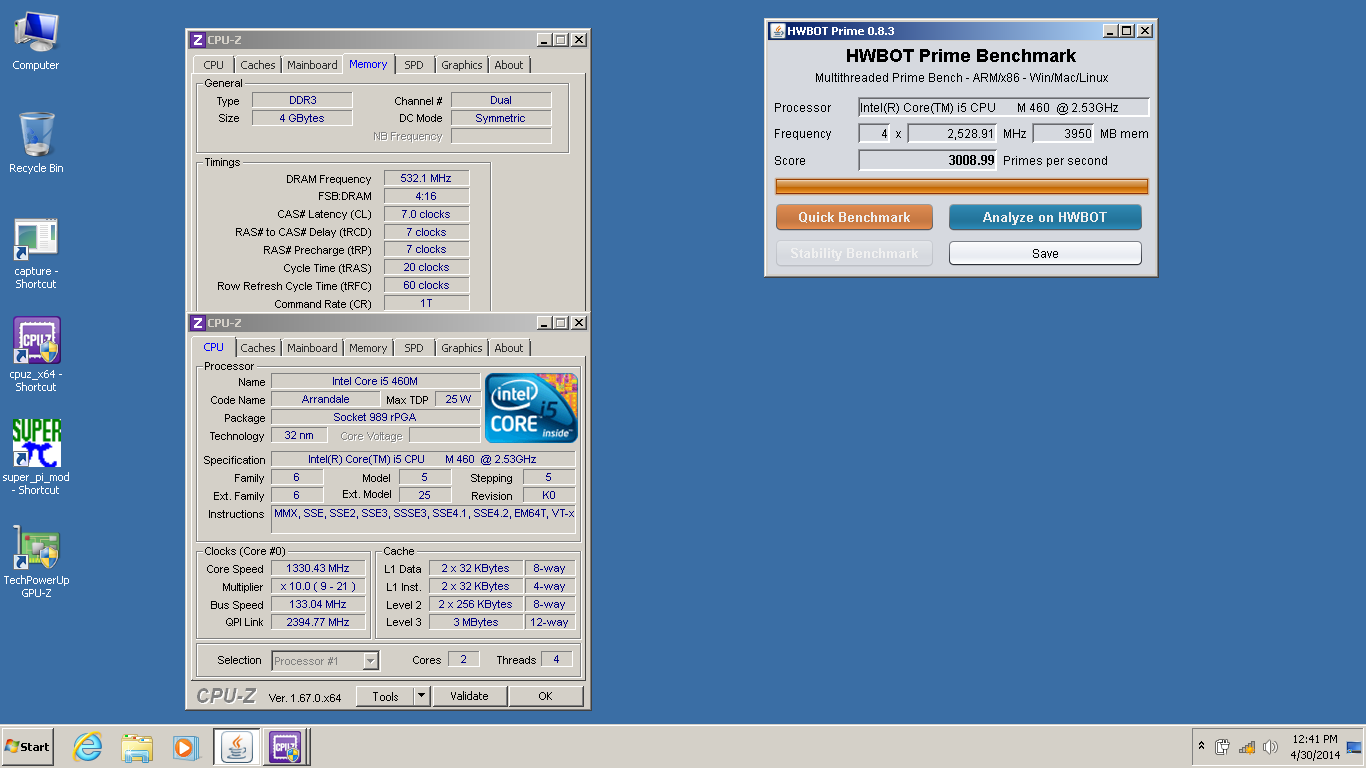
Task: Open the Start menu
Action: (x=27, y=746)
